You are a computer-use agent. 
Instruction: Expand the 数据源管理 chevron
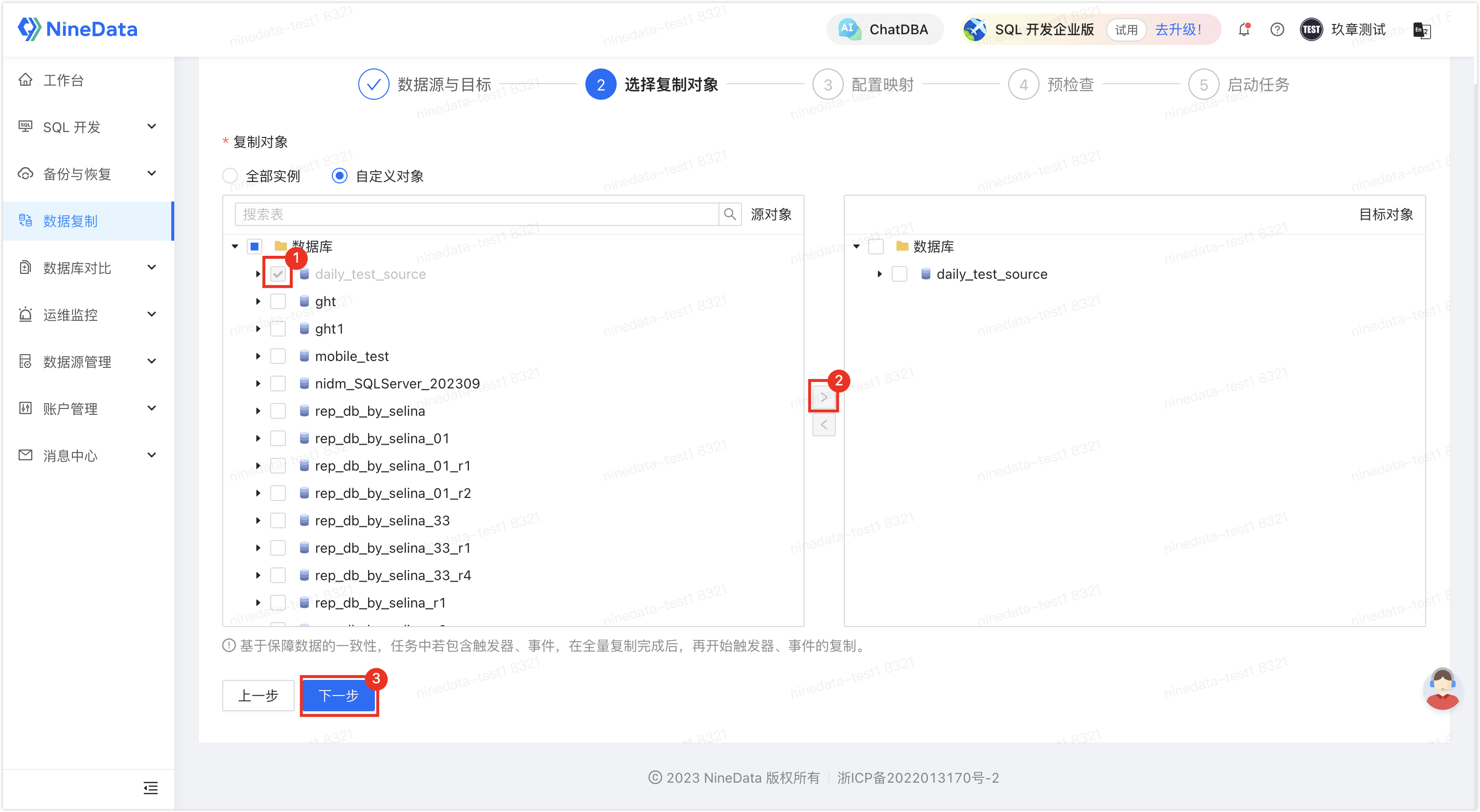[152, 361]
